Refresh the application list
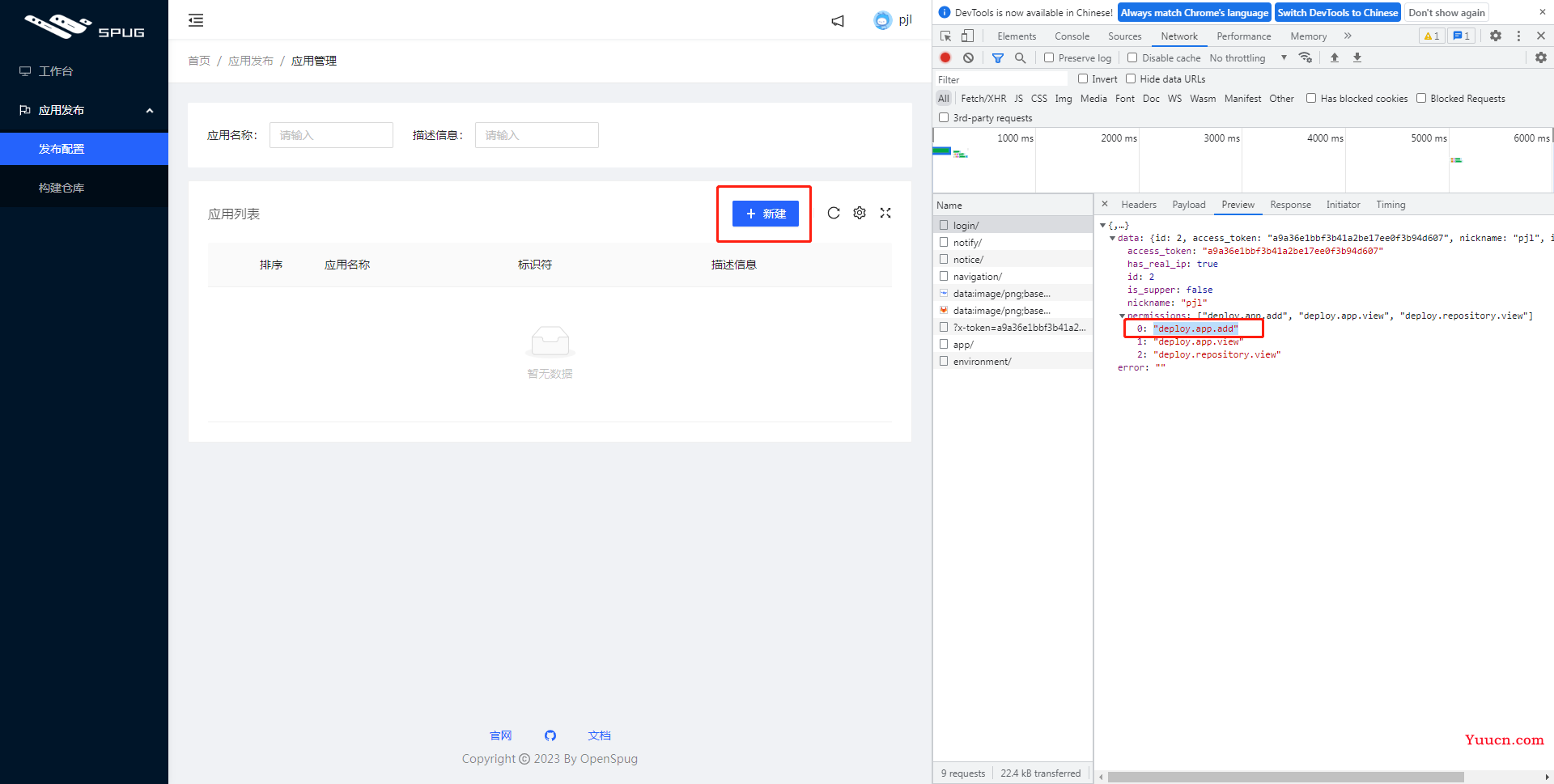 tap(834, 213)
